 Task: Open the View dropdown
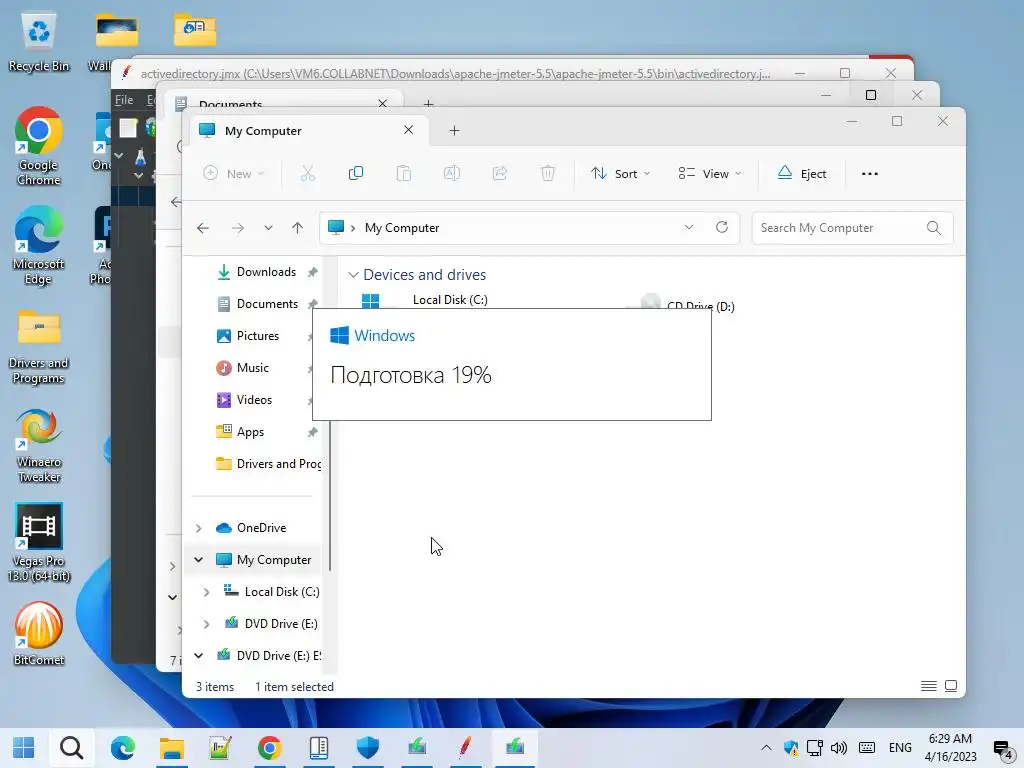point(710,174)
